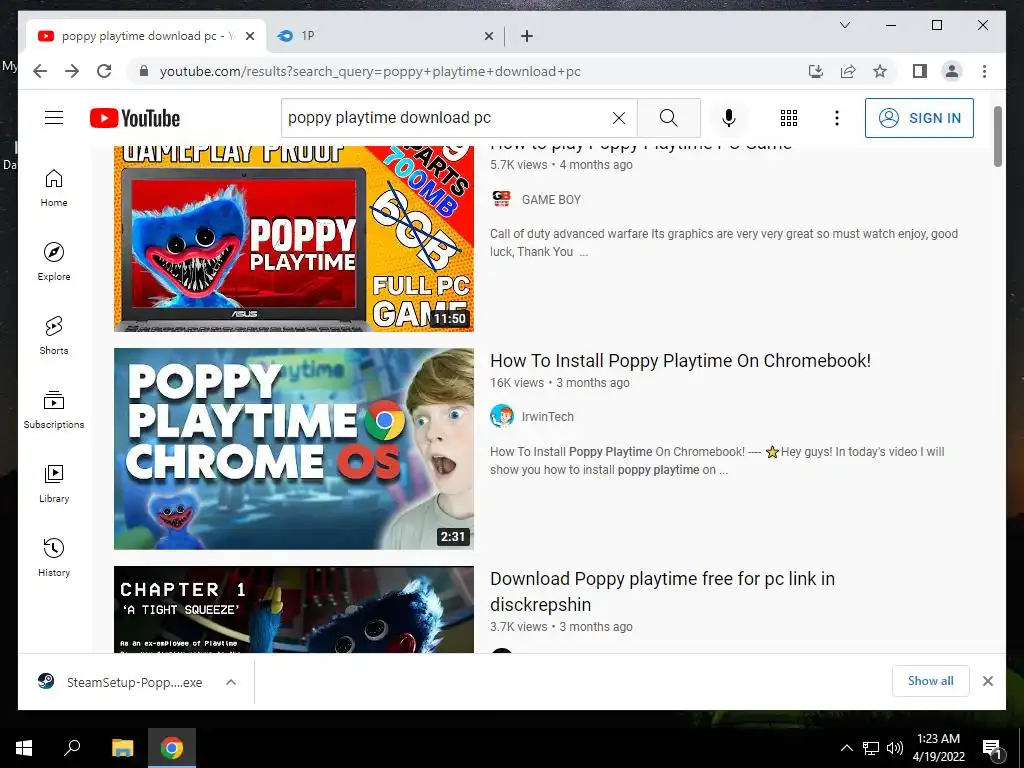
Task: Open notification center icon
Action: 992,748
